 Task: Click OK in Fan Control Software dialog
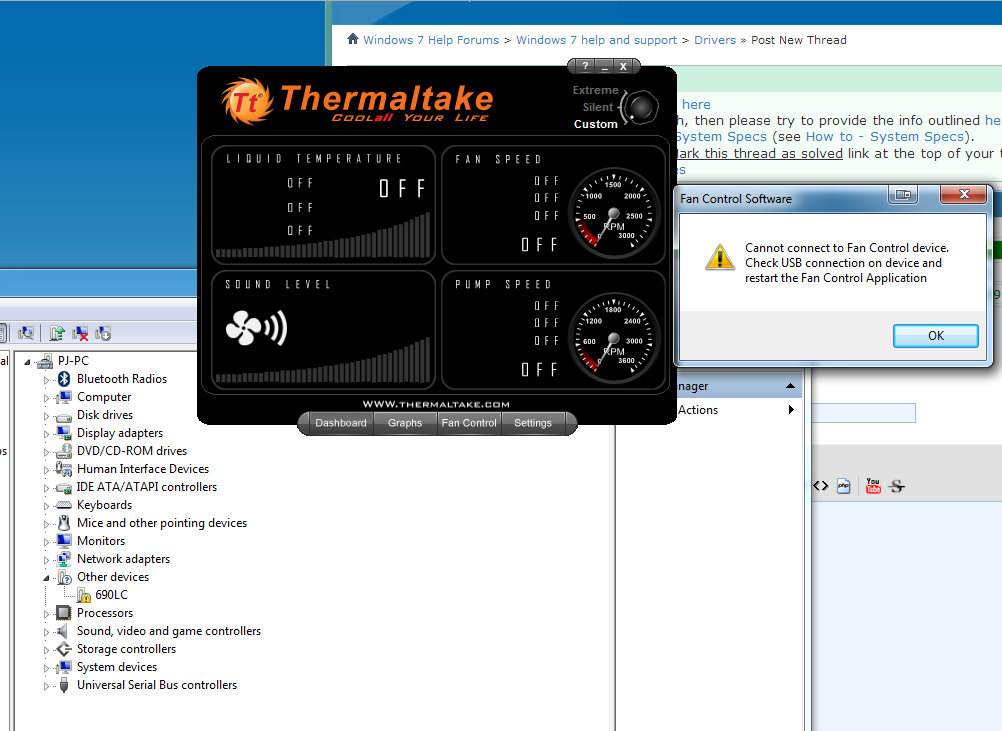(936, 335)
